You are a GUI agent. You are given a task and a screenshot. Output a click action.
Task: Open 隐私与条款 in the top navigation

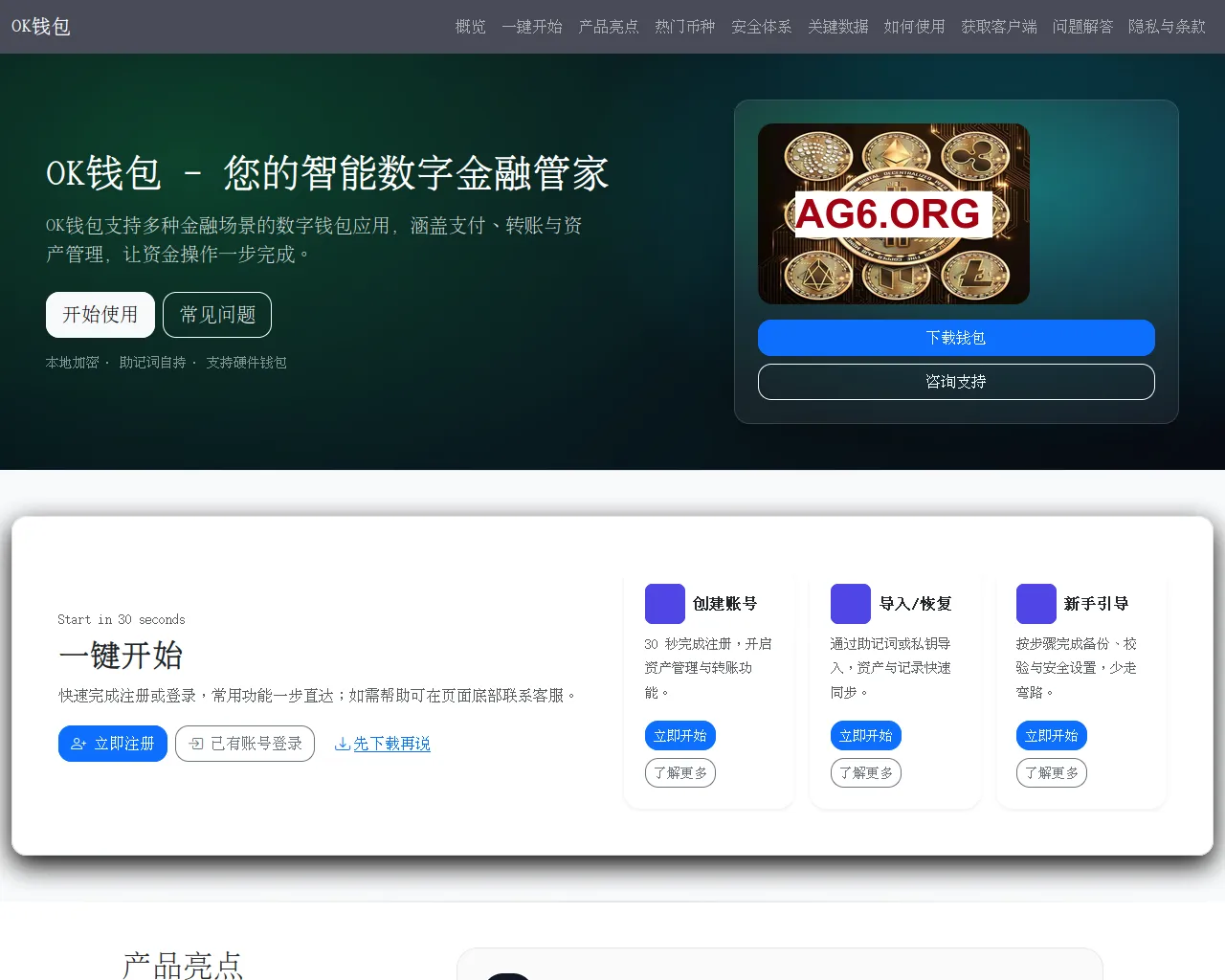(1168, 27)
